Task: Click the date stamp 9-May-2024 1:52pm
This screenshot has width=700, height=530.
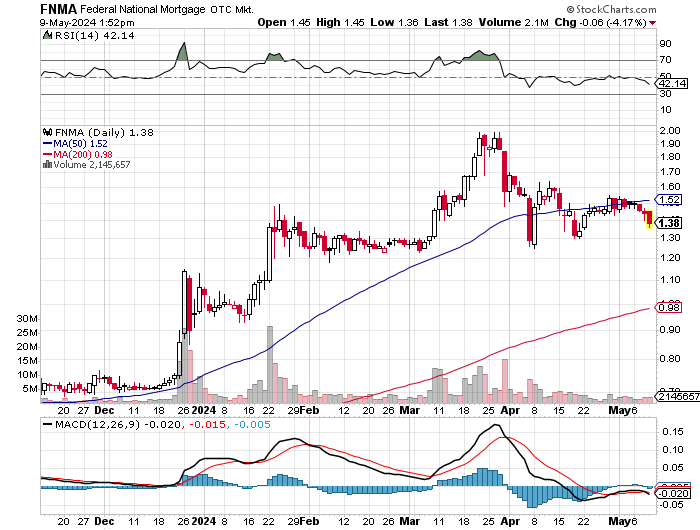Action: coord(87,23)
